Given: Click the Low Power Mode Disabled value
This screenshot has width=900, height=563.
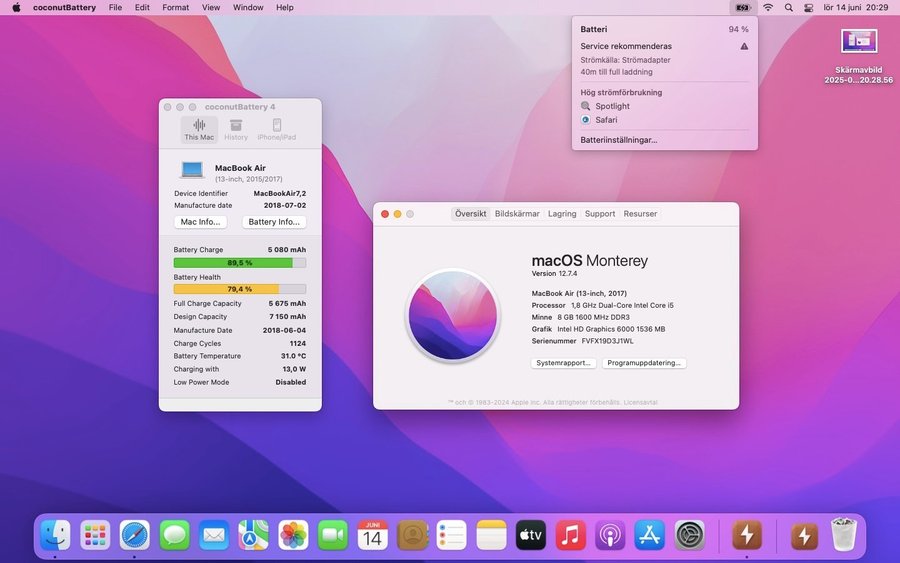Looking at the screenshot, I should (290, 382).
